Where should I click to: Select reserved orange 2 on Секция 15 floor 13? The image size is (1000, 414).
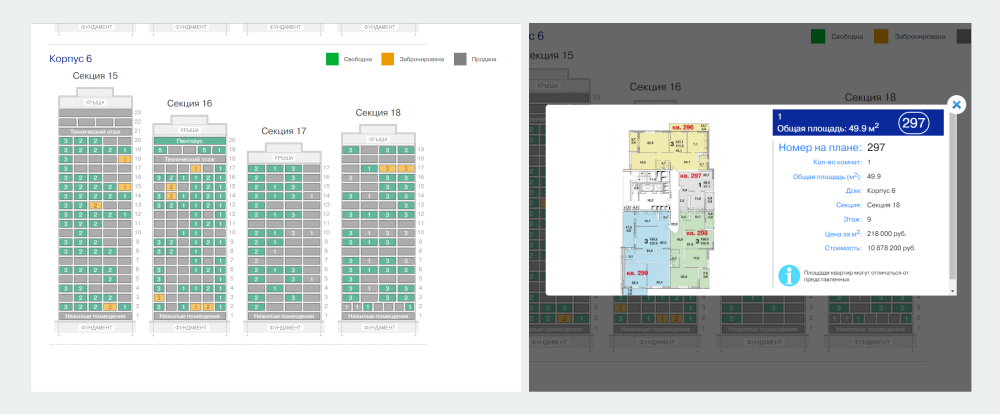pos(95,205)
